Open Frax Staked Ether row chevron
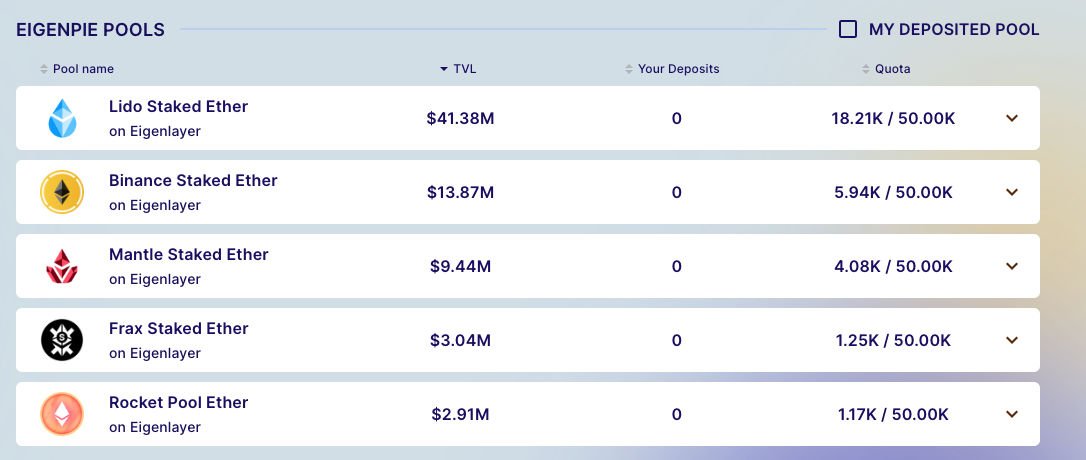The width and height of the screenshot is (1086, 460). [x=1012, y=340]
